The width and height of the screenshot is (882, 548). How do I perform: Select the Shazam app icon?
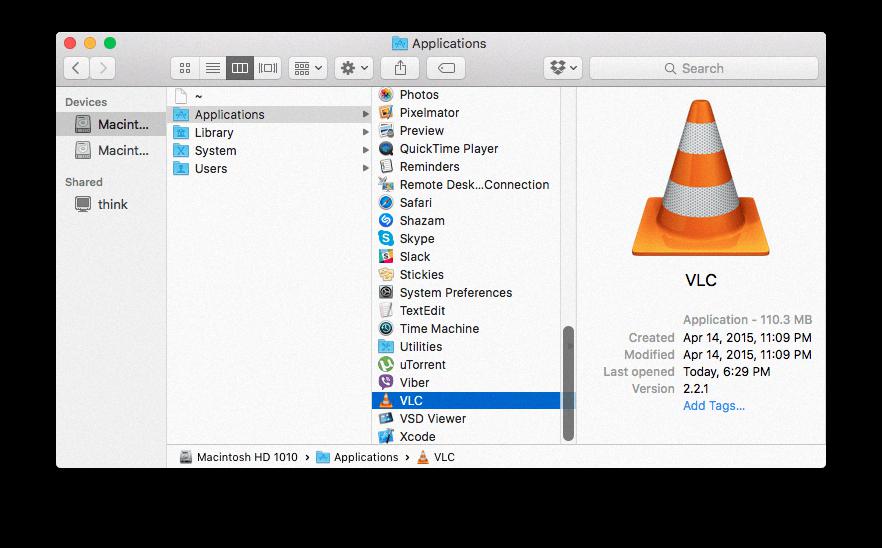(386, 221)
